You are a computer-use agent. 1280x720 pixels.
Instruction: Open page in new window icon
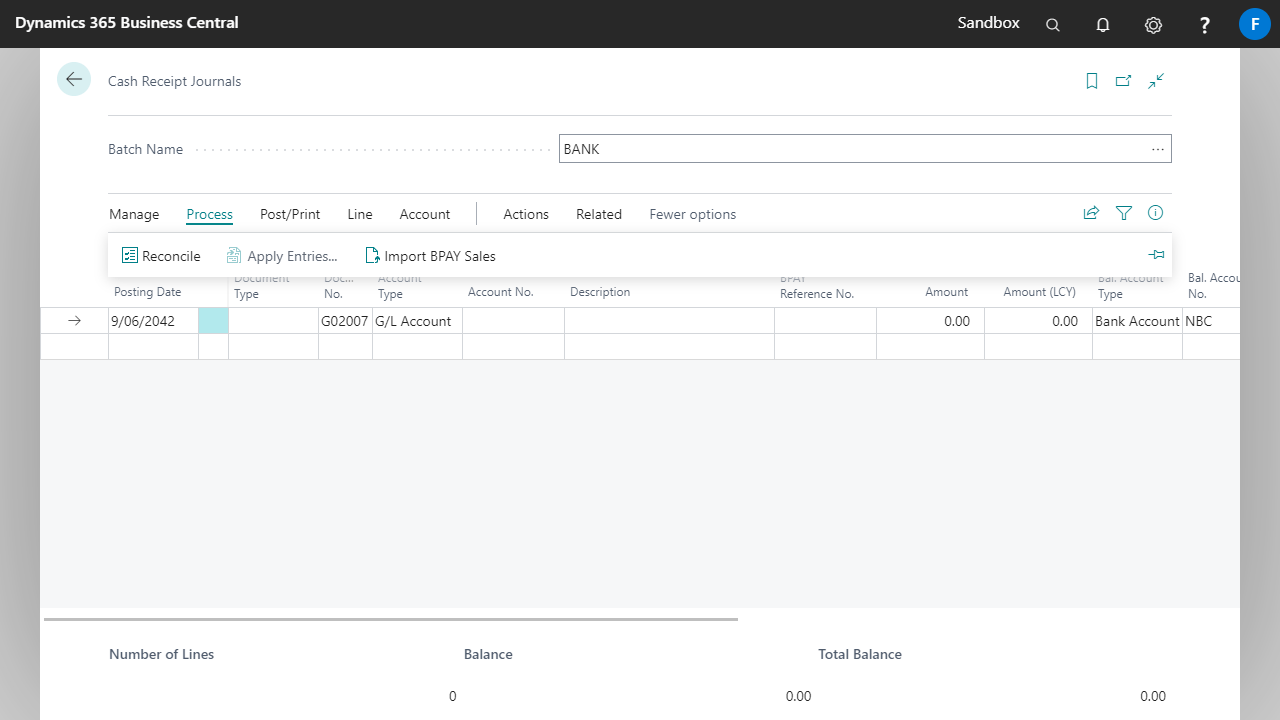pyautogui.click(x=1123, y=81)
